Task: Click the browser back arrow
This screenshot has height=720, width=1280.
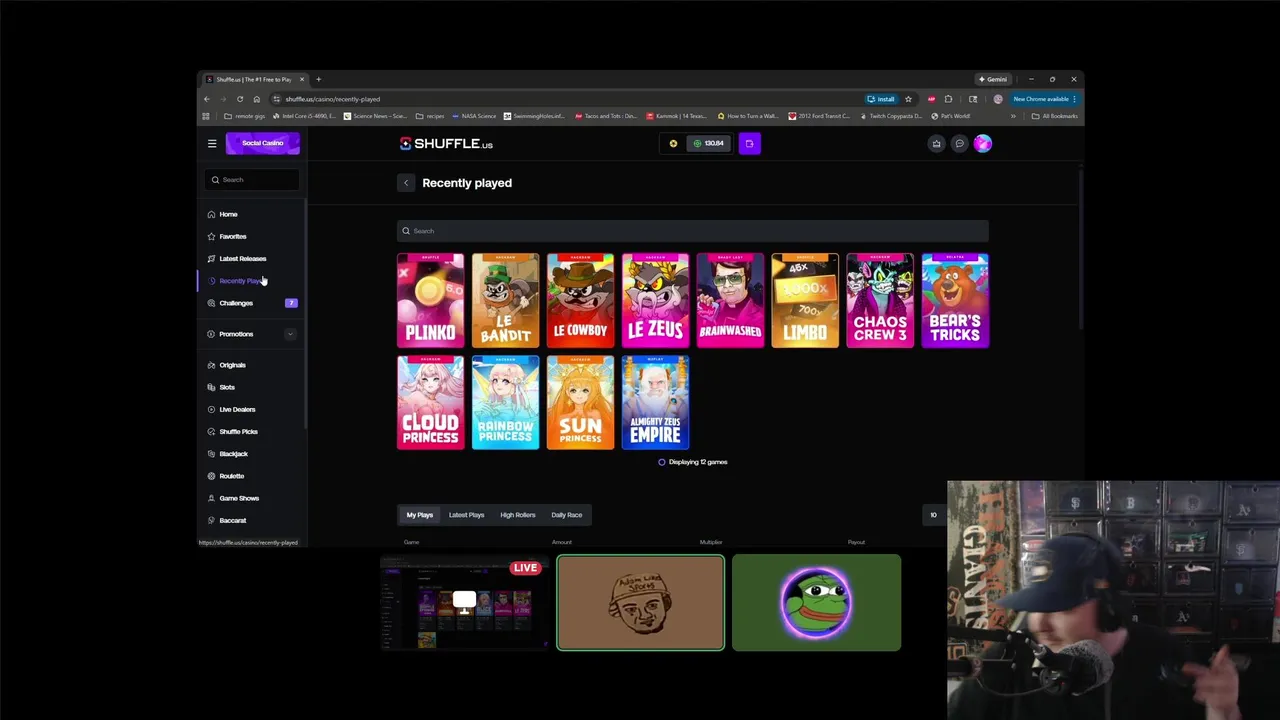Action: [x=207, y=99]
